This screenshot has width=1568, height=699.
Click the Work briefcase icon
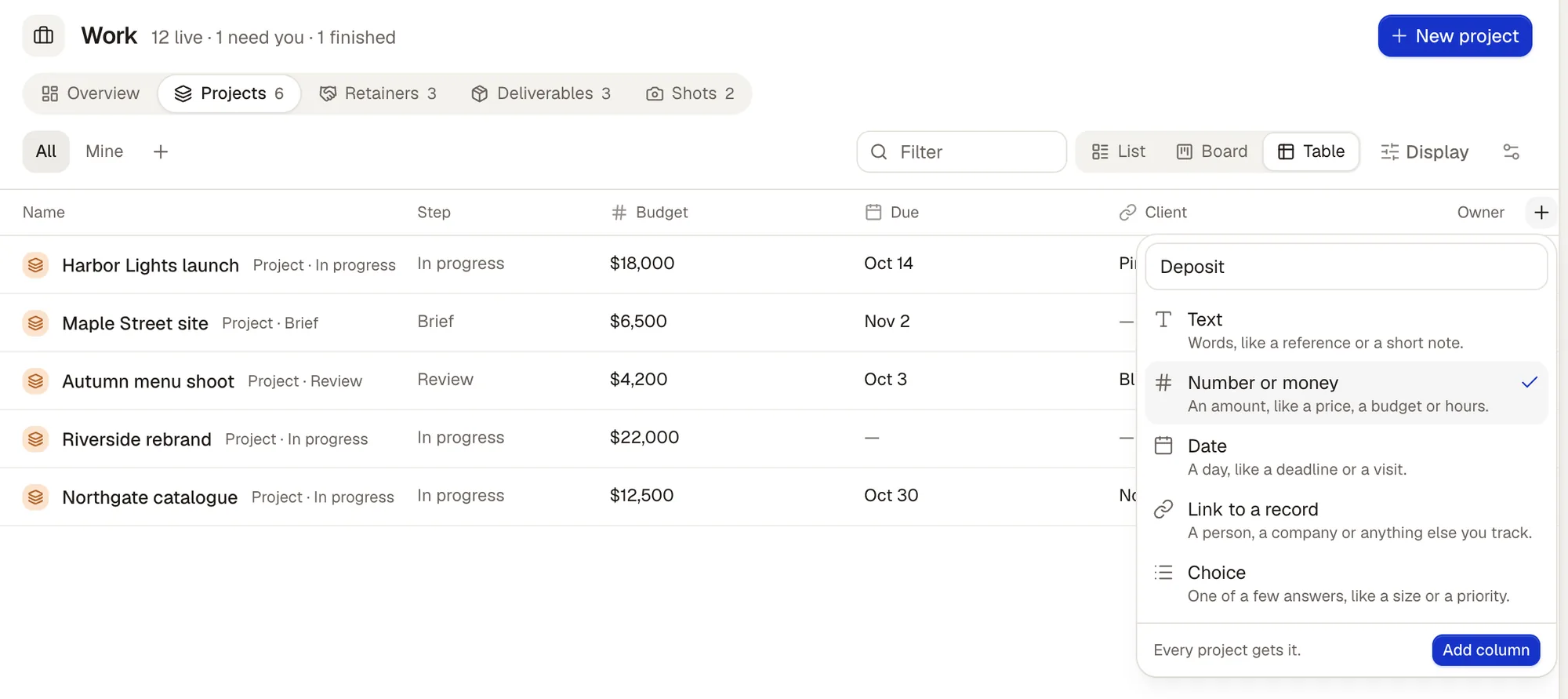[x=43, y=36]
